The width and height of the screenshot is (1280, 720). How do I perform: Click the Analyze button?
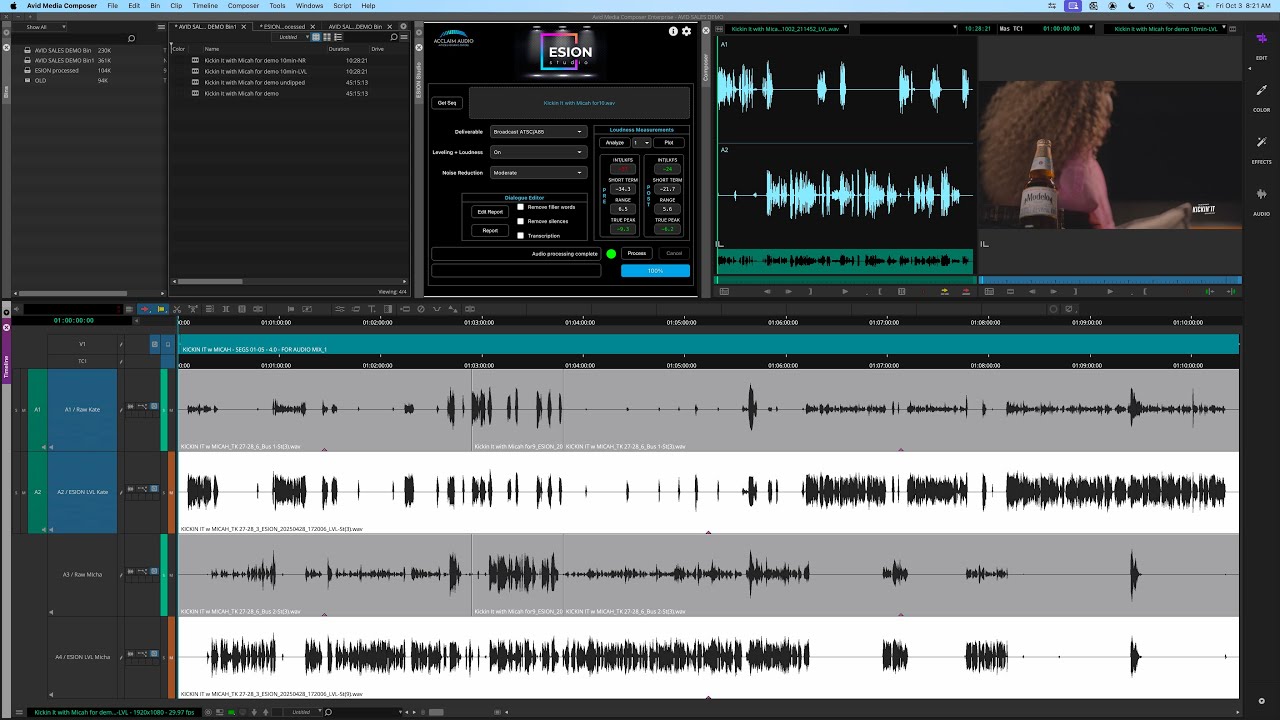pyautogui.click(x=614, y=143)
